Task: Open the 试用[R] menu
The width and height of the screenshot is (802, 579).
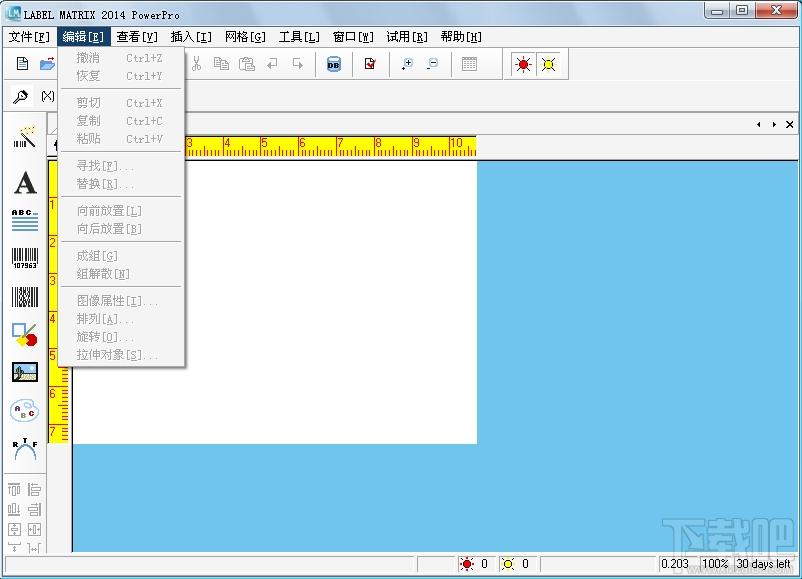Action: (407, 37)
